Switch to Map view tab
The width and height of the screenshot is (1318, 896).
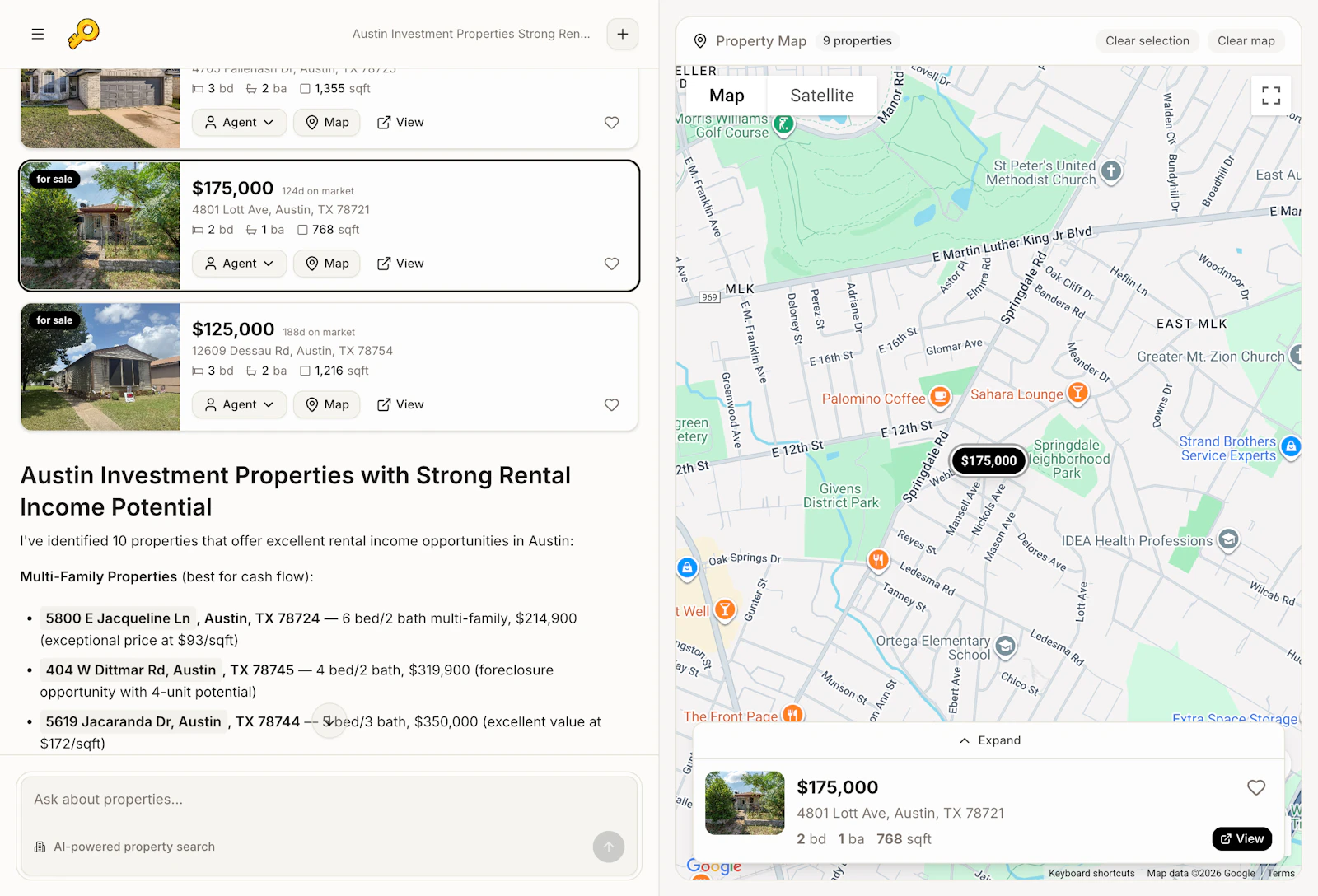point(727,96)
